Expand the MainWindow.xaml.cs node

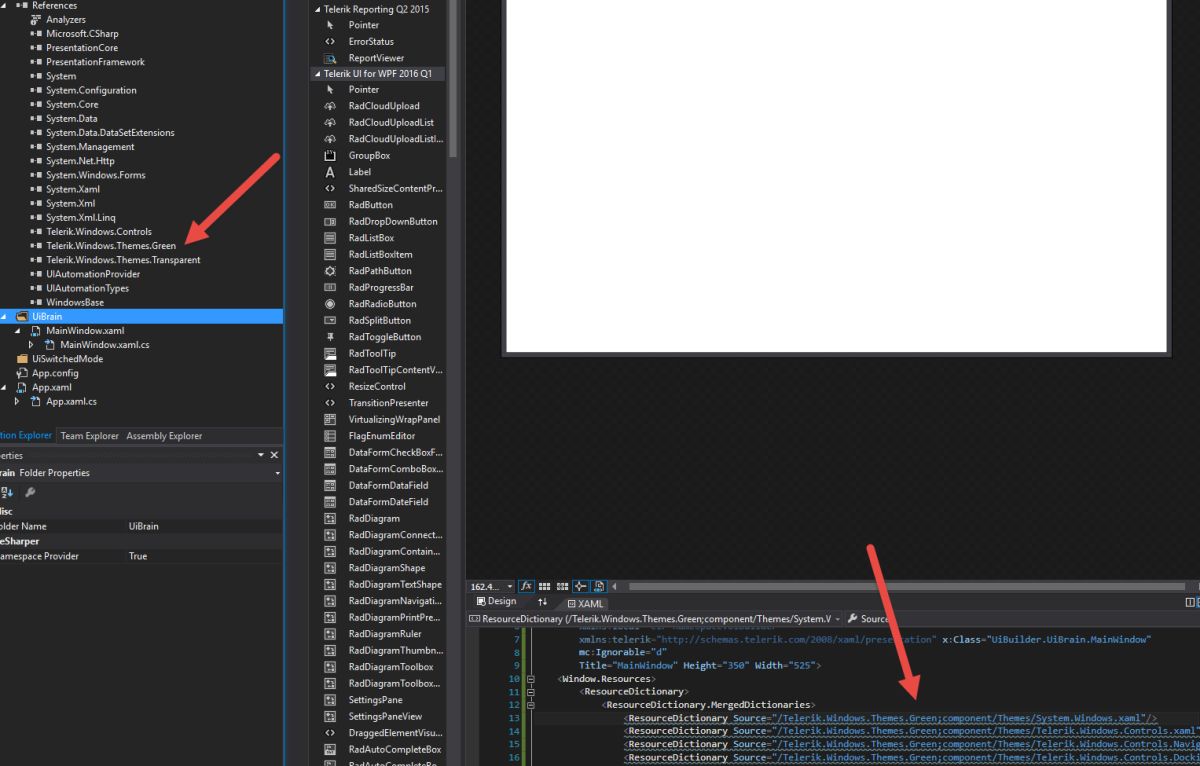tap(31, 345)
